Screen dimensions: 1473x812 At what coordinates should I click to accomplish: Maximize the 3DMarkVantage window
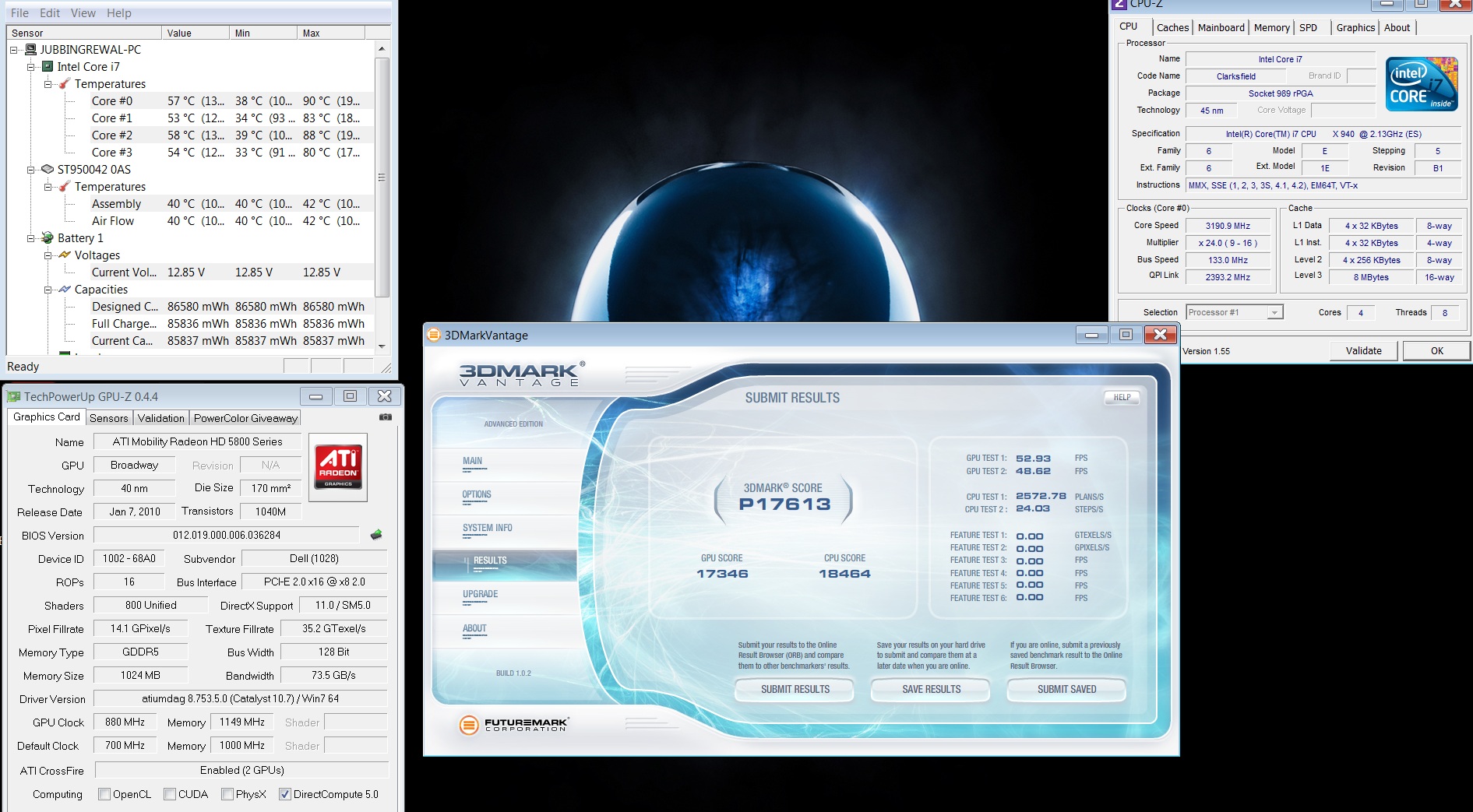coord(1126,335)
